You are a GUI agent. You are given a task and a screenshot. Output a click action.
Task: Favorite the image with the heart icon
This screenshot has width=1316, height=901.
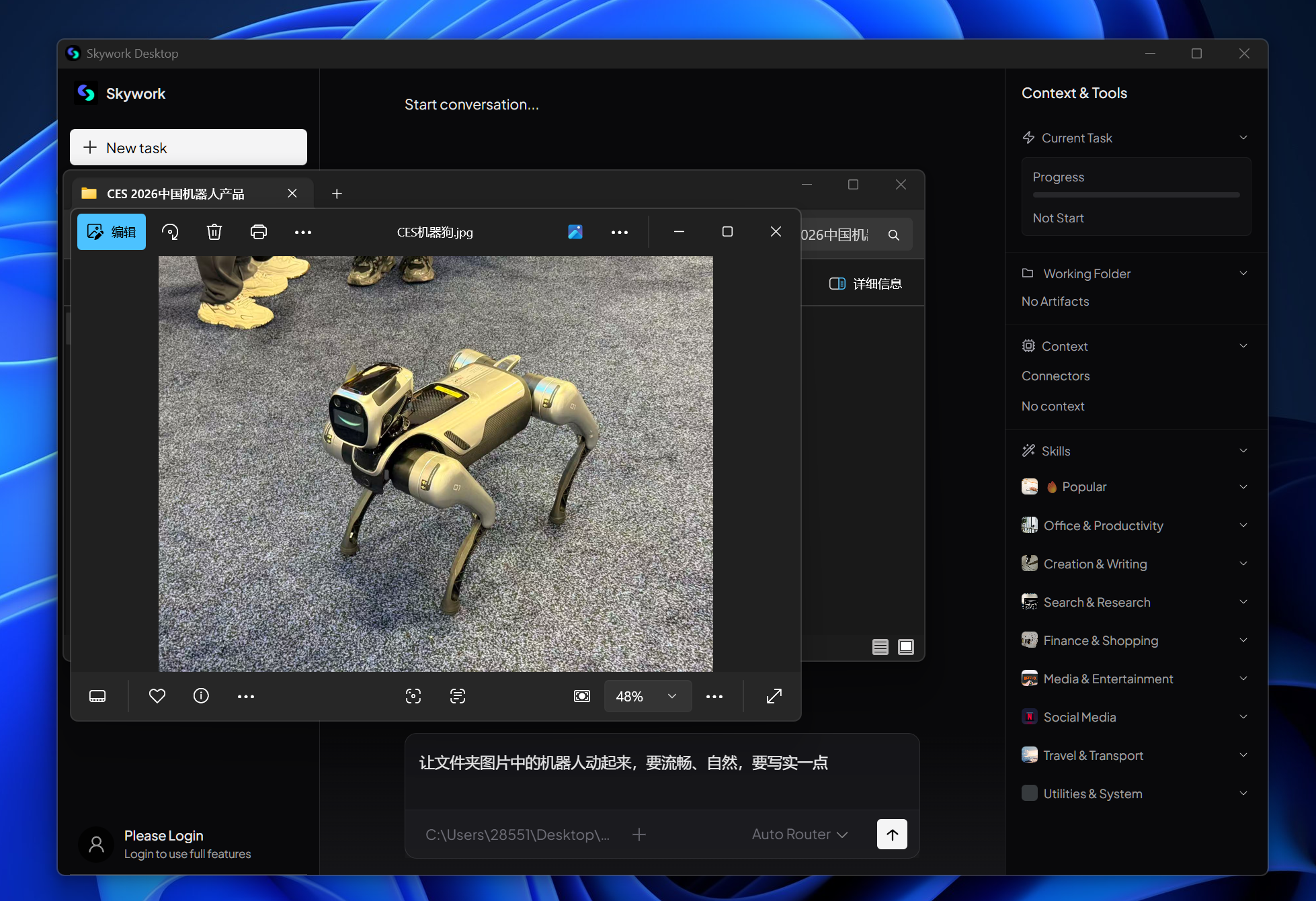coord(157,696)
